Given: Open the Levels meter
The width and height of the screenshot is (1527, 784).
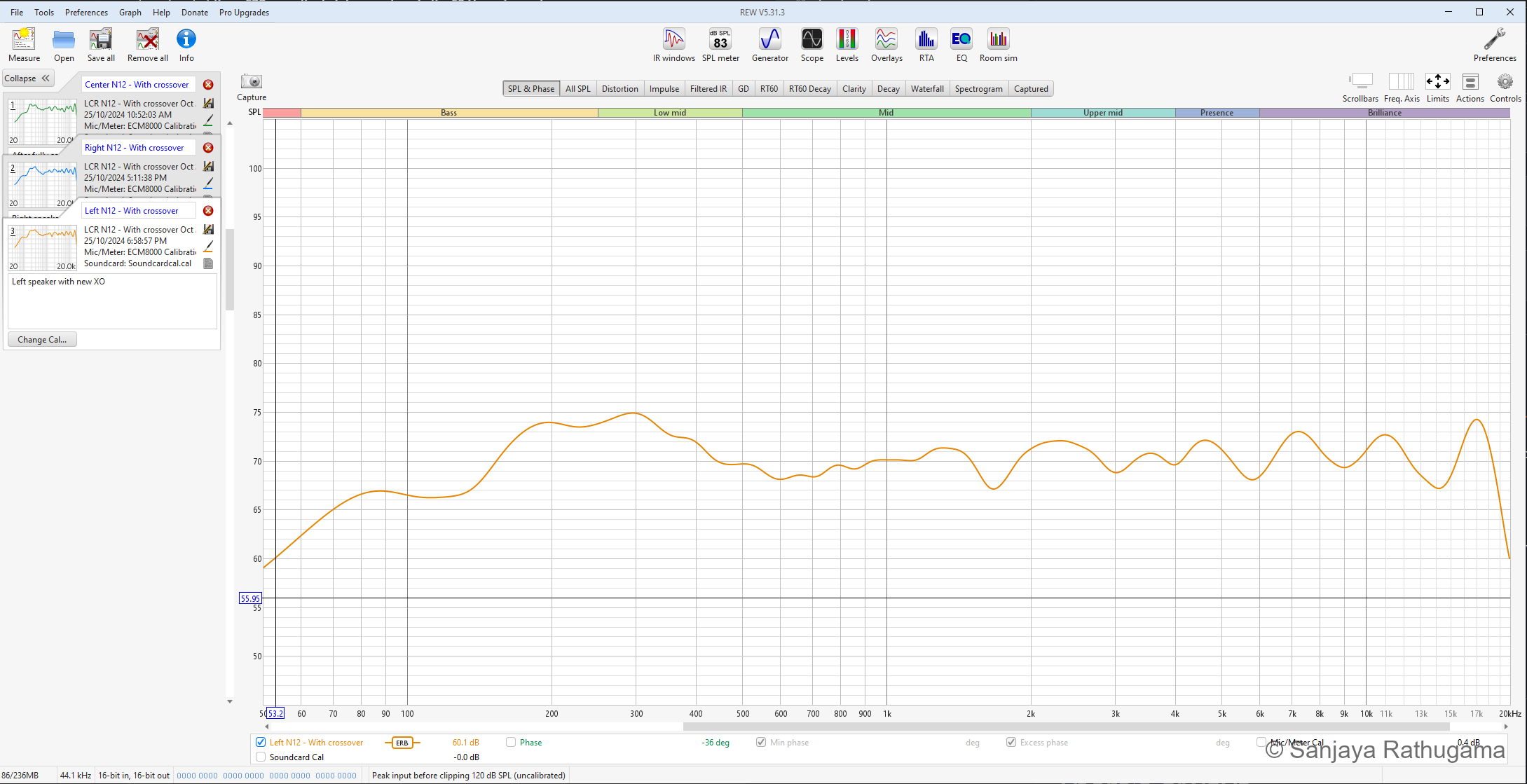Looking at the screenshot, I should point(847,39).
